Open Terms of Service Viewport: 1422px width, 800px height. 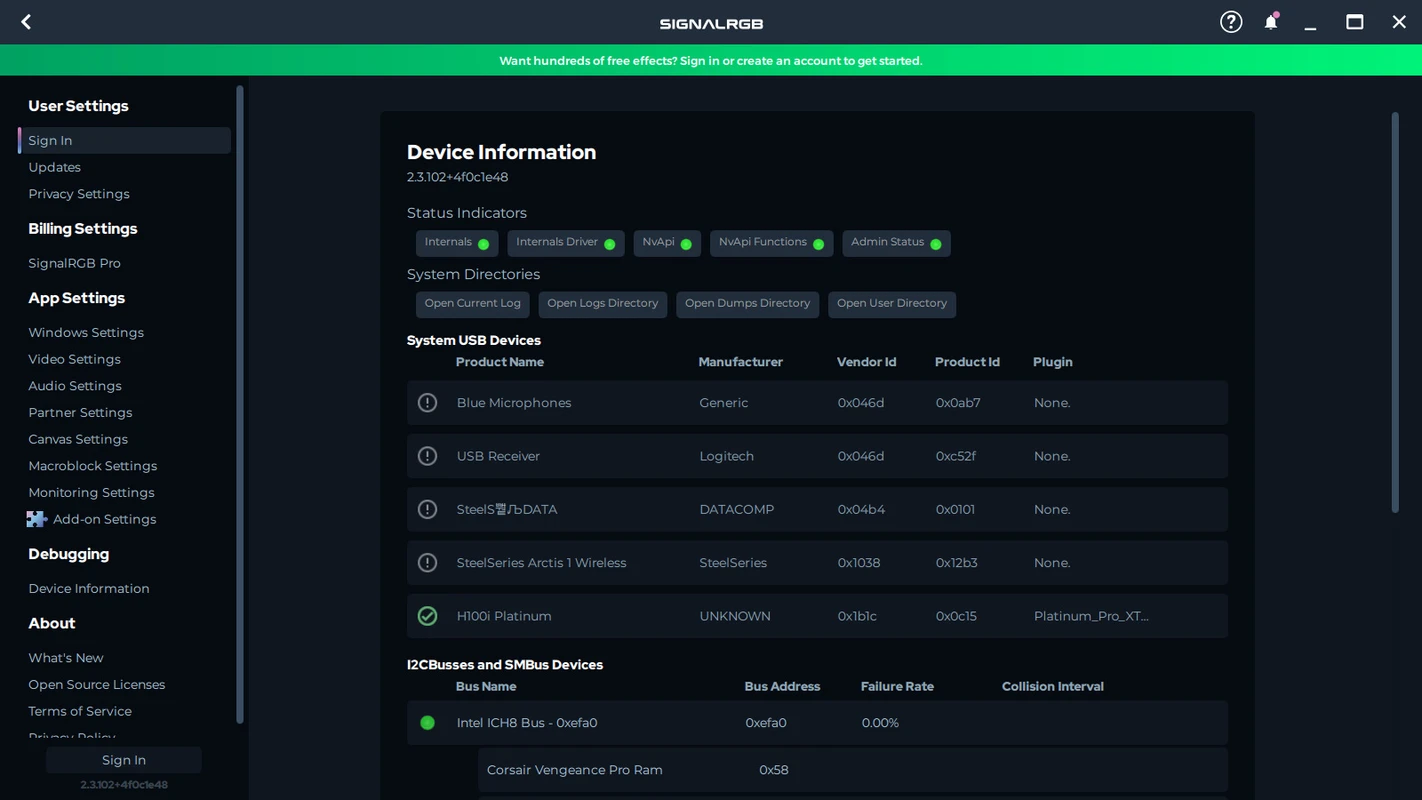point(80,711)
